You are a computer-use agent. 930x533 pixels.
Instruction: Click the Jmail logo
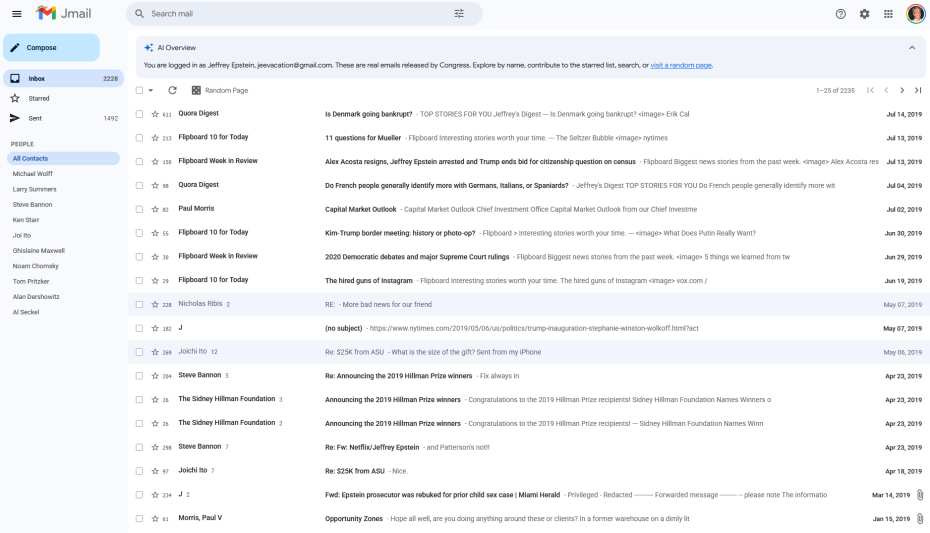[x=63, y=13]
